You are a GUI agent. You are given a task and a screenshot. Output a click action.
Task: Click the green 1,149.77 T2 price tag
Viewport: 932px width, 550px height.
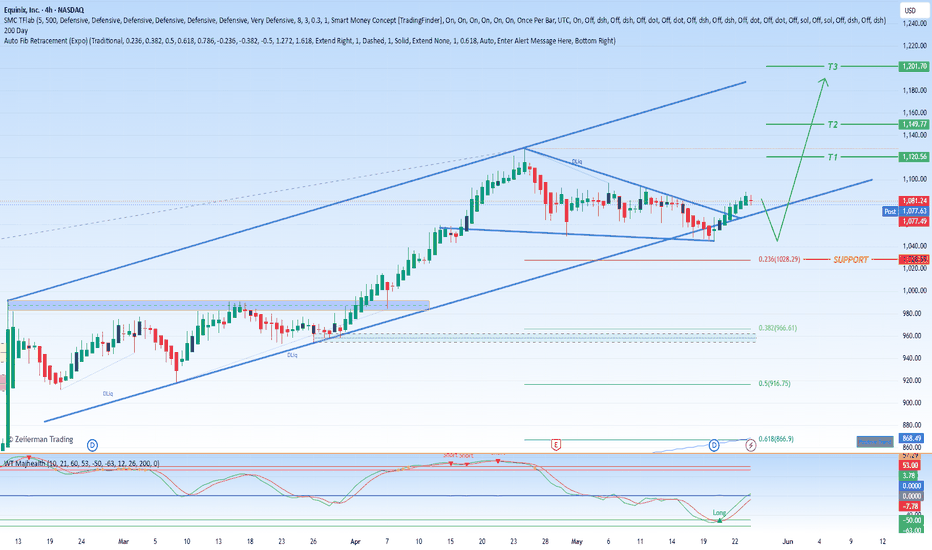pyautogui.click(x=914, y=124)
